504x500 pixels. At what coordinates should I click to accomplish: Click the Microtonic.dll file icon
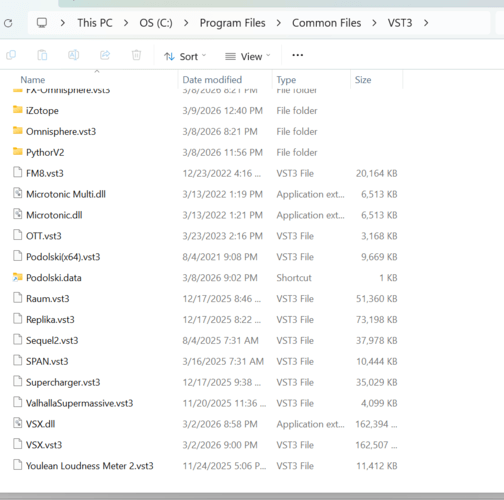tap(17, 214)
